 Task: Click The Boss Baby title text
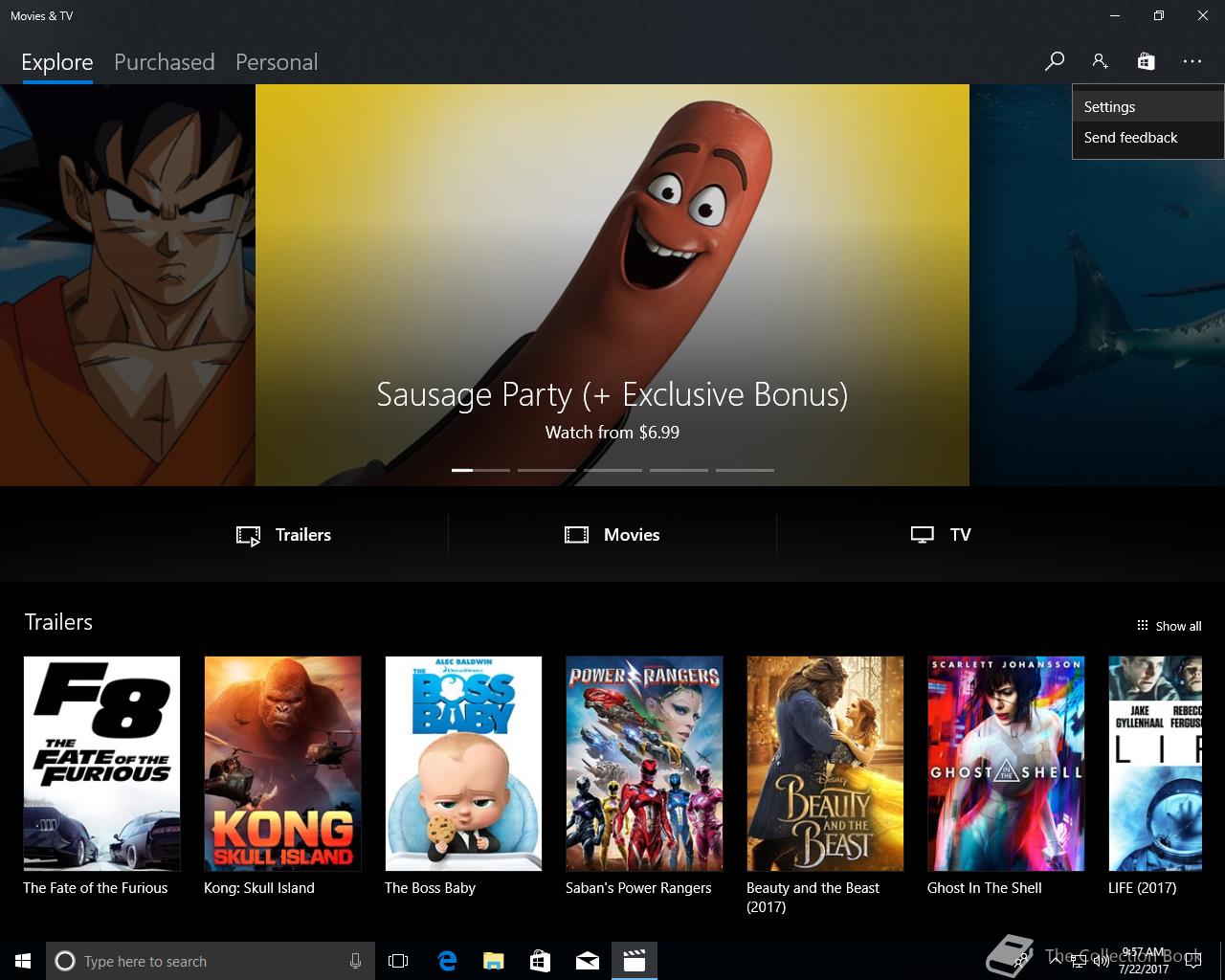[430, 888]
